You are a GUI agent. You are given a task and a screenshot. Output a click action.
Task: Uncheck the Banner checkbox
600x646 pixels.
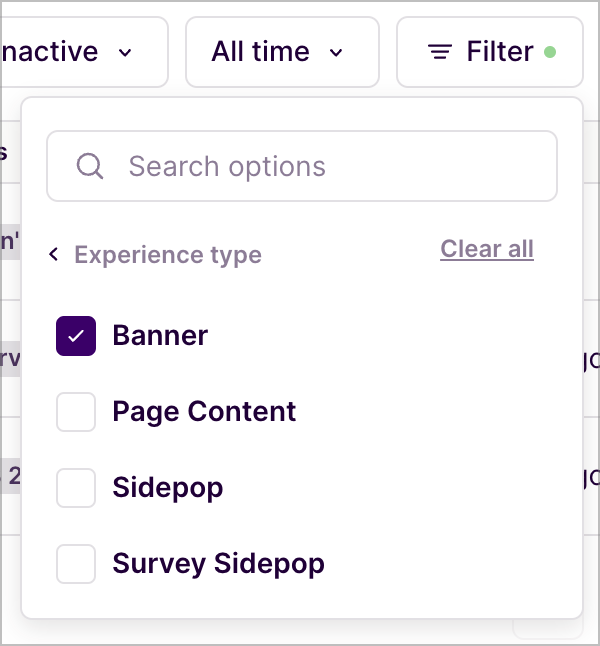tap(76, 336)
